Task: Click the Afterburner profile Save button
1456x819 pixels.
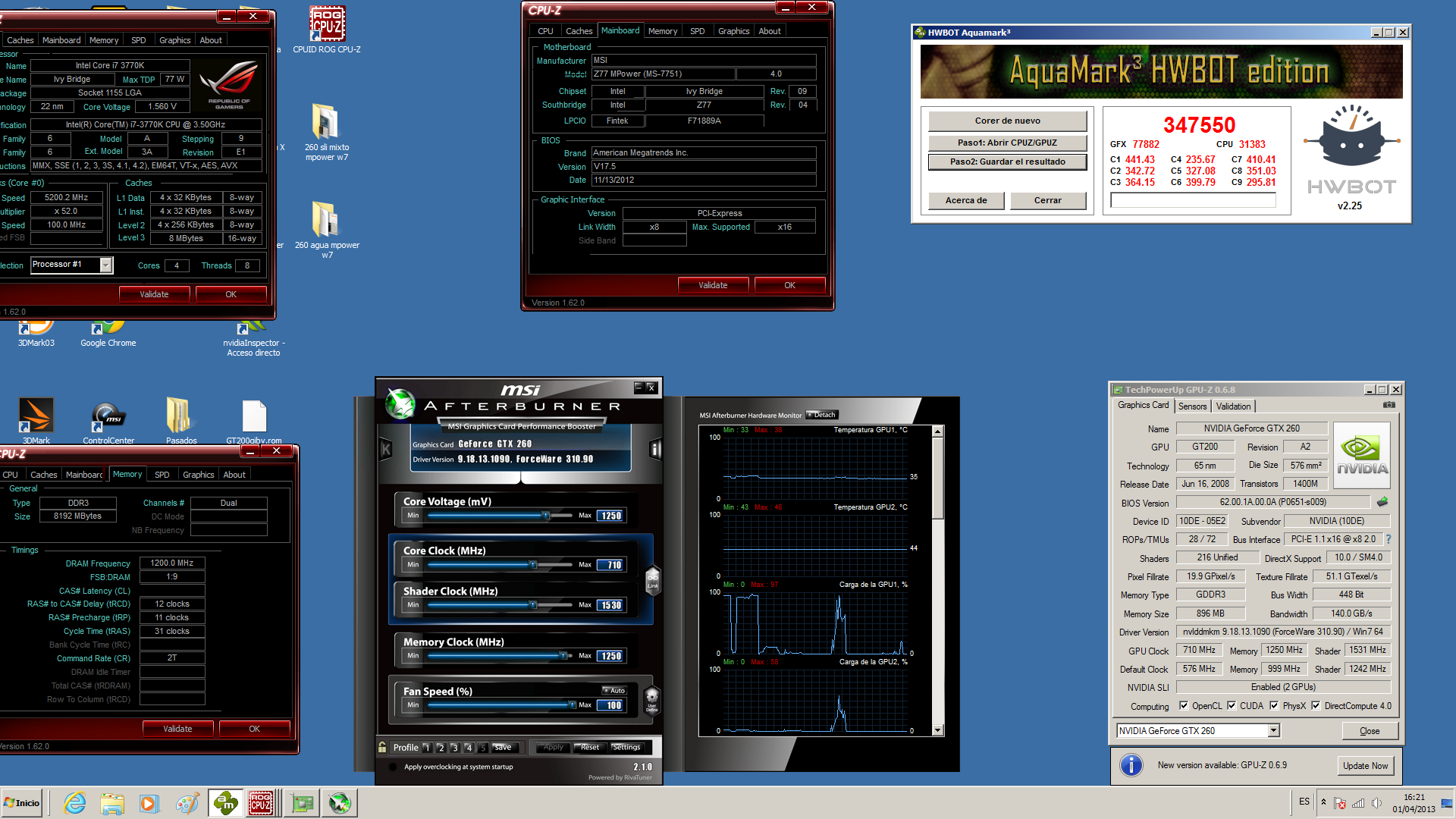Action: (x=503, y=747)
